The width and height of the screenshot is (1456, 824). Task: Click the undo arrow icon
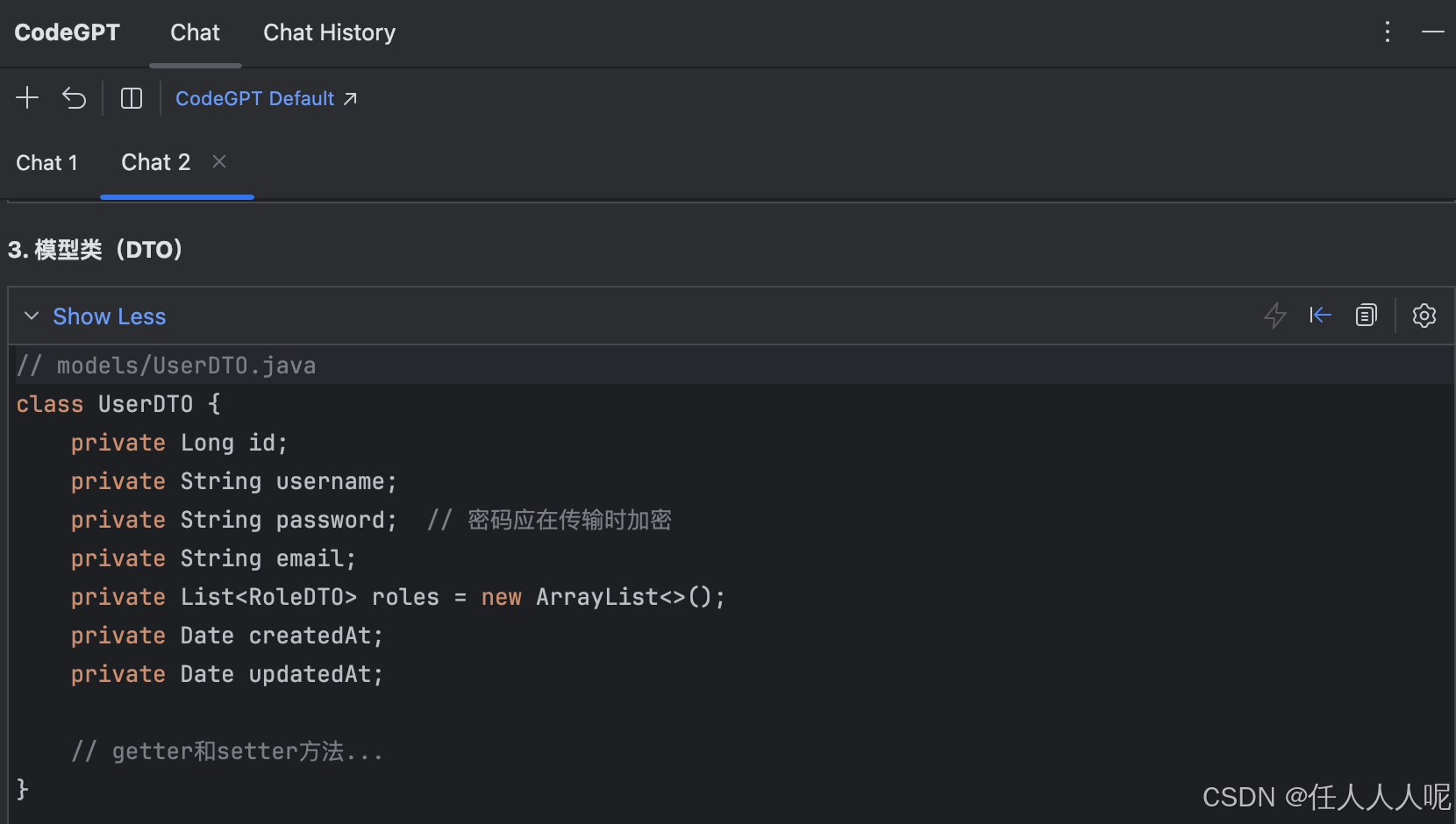point(75,98)
